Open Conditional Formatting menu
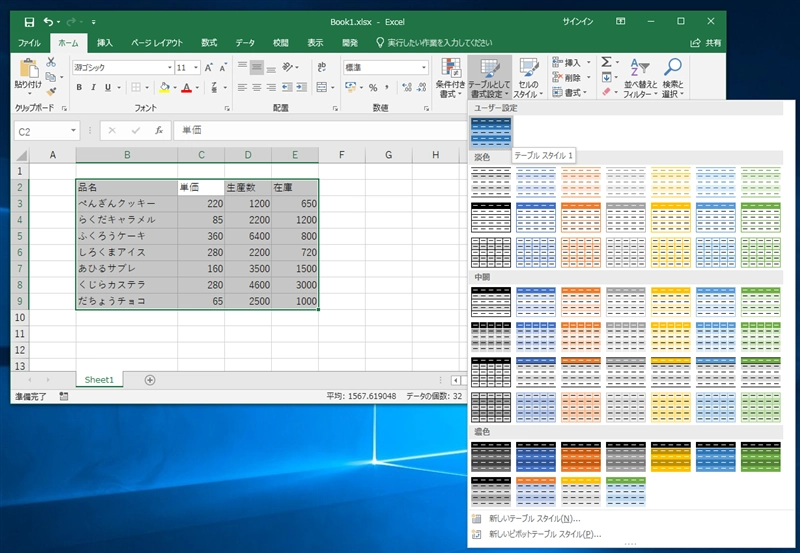The image size is (800, 553). tap(451, 78)
